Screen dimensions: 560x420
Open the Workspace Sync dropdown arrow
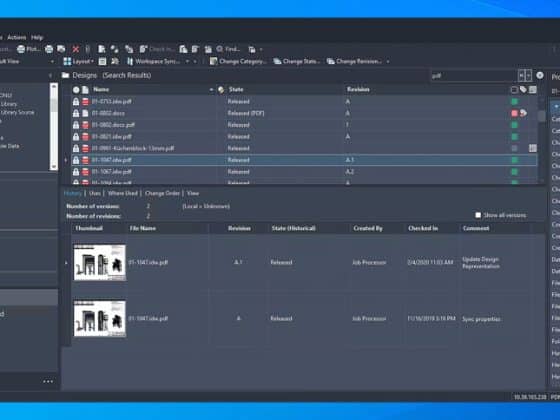(x=187, y=61)
